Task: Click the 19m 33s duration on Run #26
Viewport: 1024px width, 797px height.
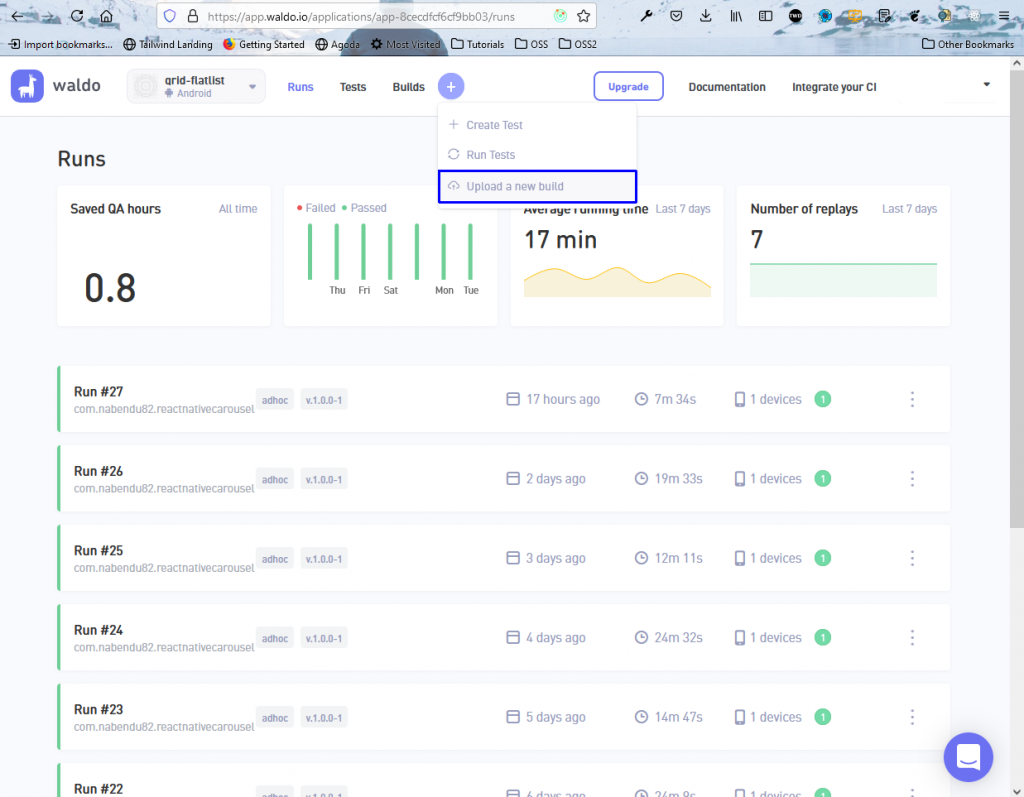Action: click(x=679, y=479)
